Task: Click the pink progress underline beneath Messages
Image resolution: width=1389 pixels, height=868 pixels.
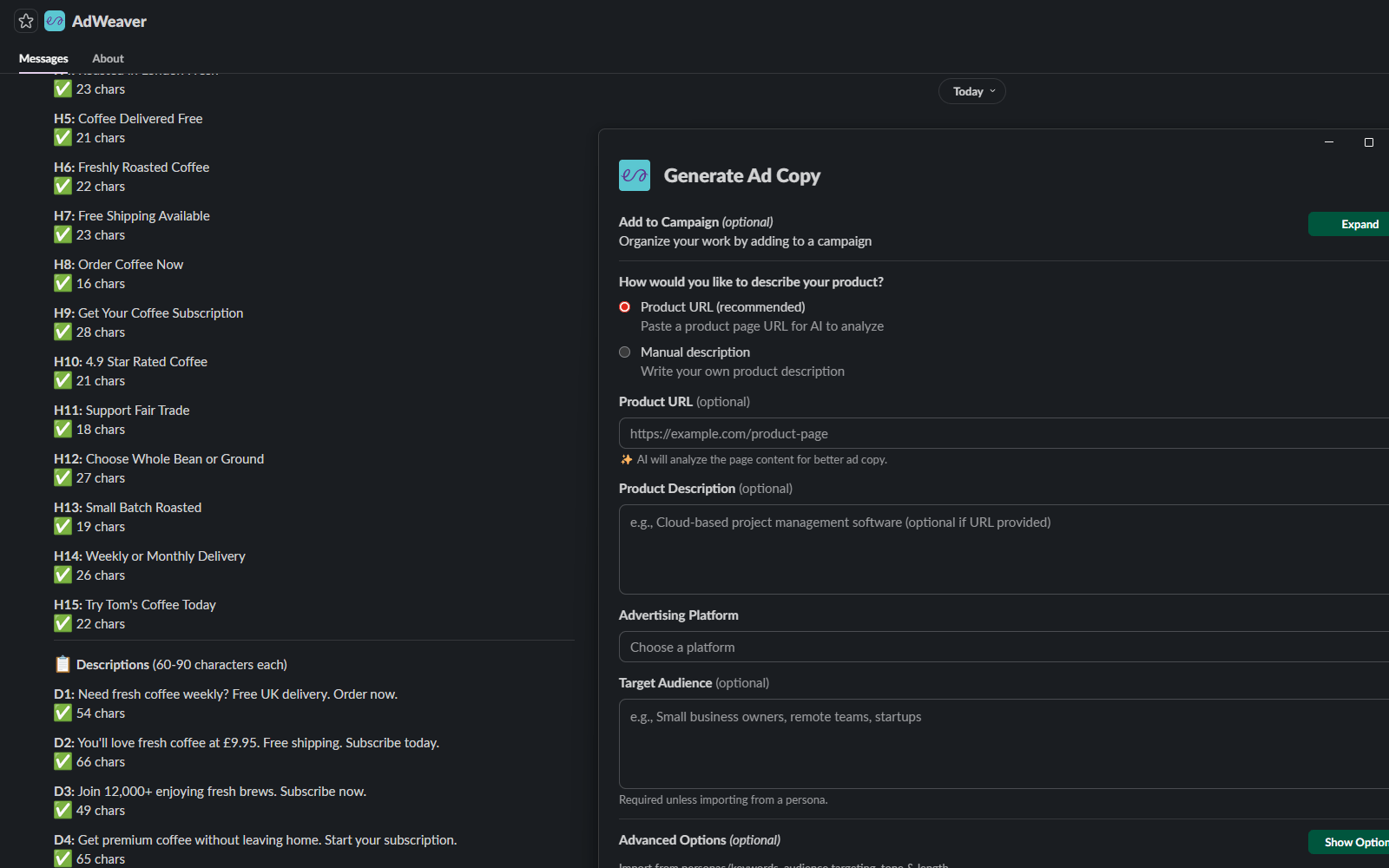Action: coord(43,73)
